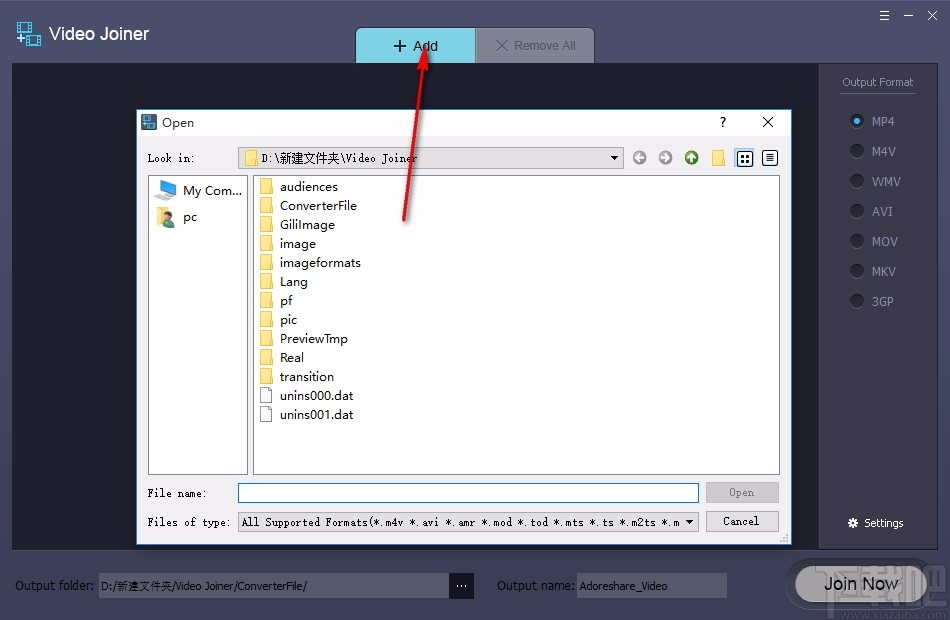Create new folder in Open dialog
Screen dimensions: 950x620
(x=718, y=158)
